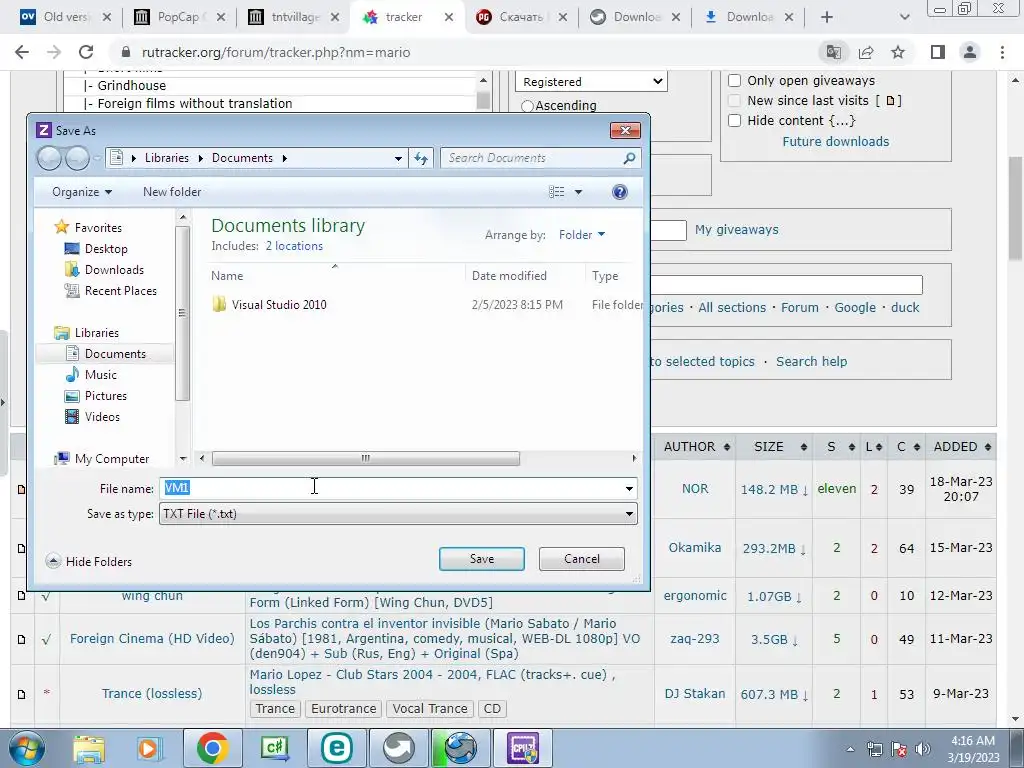Click the Name column header
The image size is (1024, 768).
pyautogui.click(x=227, y=276)
